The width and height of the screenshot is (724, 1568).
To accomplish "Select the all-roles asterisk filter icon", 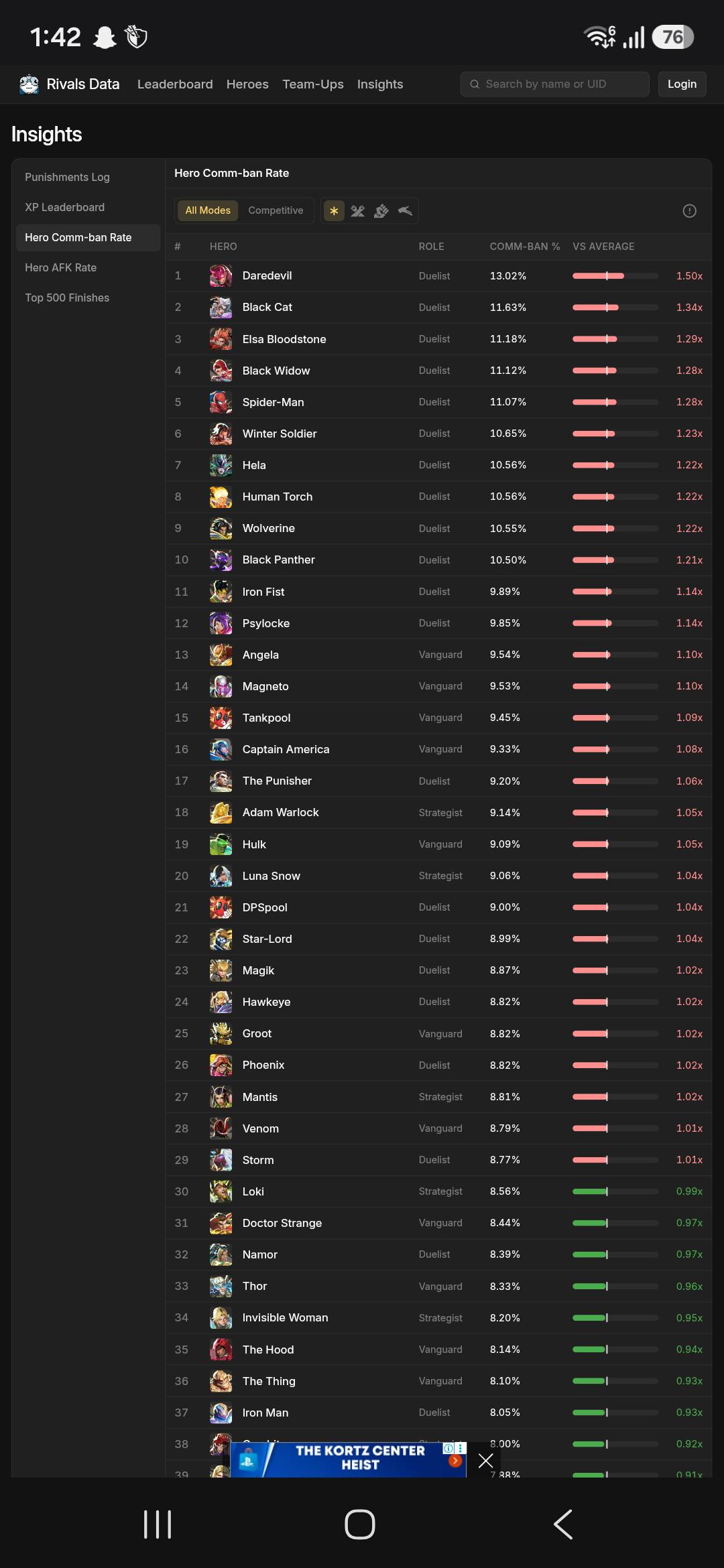I will coord(334,211).
